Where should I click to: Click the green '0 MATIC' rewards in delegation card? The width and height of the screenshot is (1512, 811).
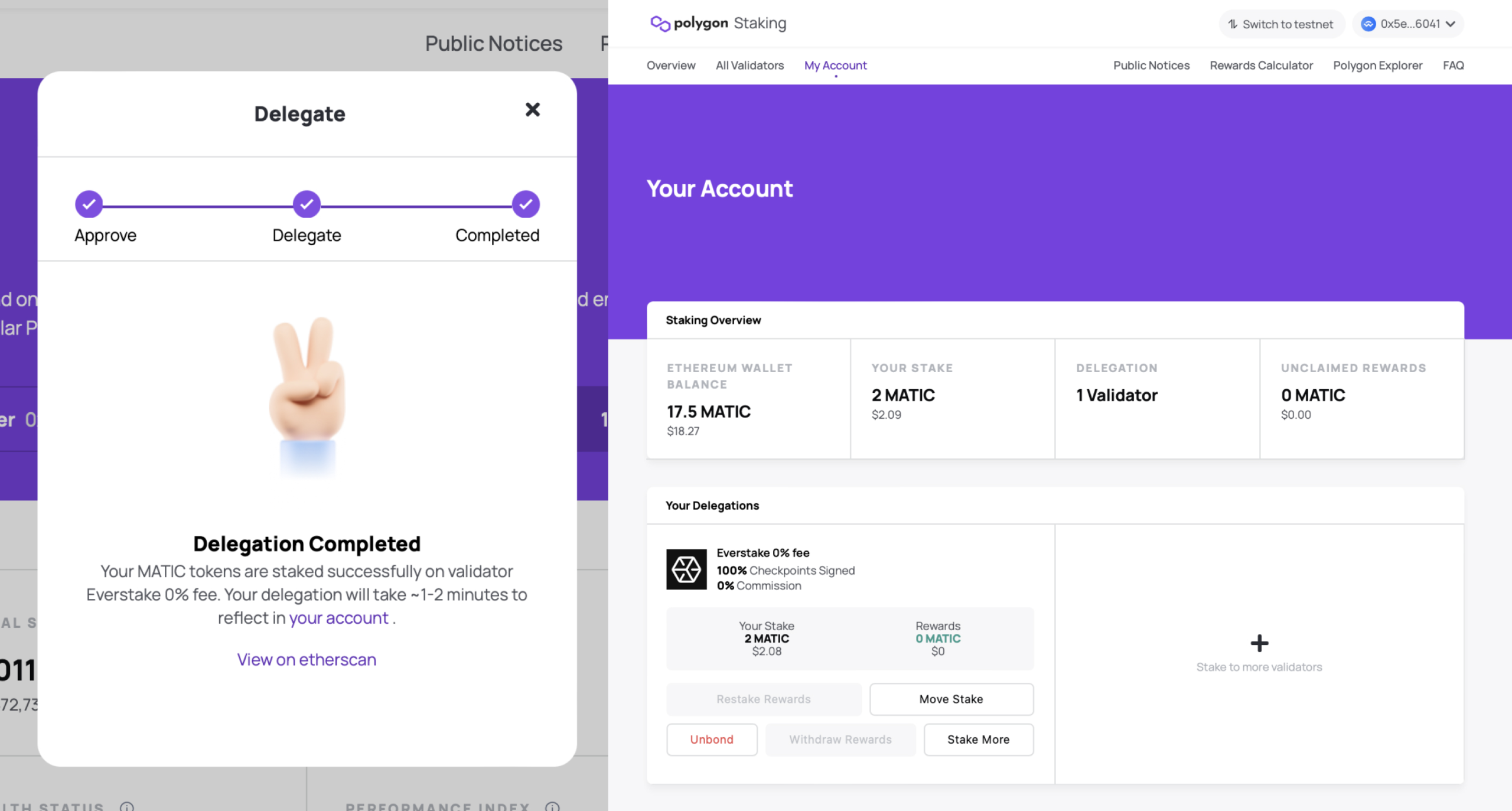coord(938,639)
